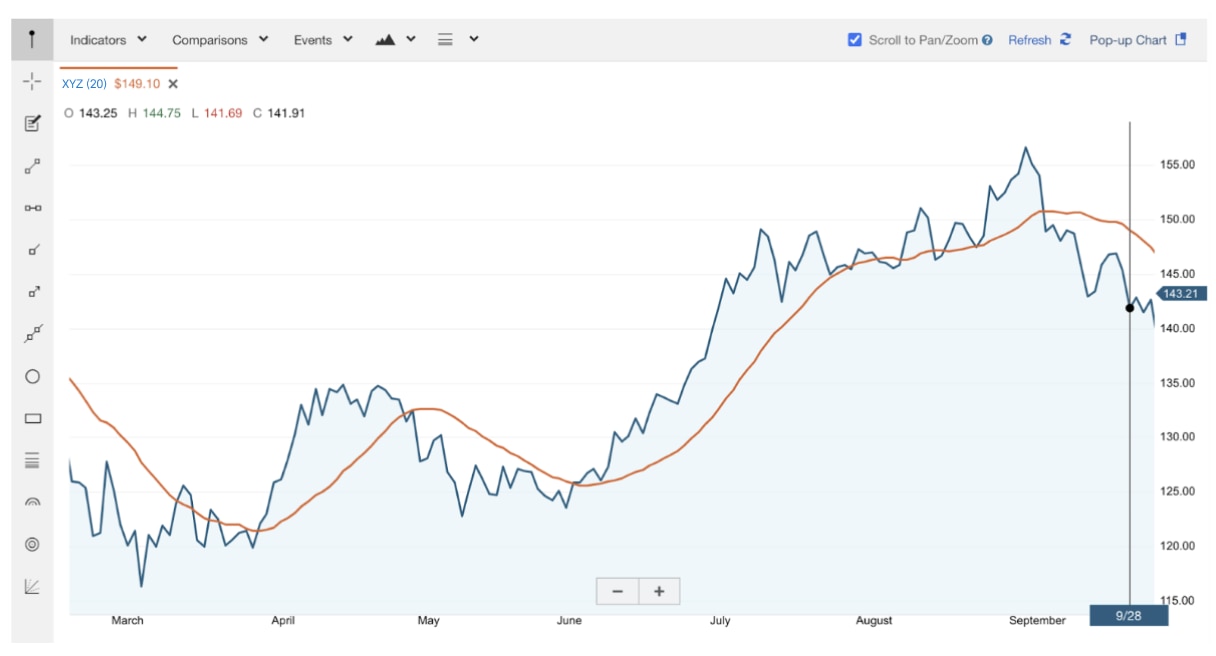
Task: Select the annotation note tool
Action: click(x=32, y=124)
